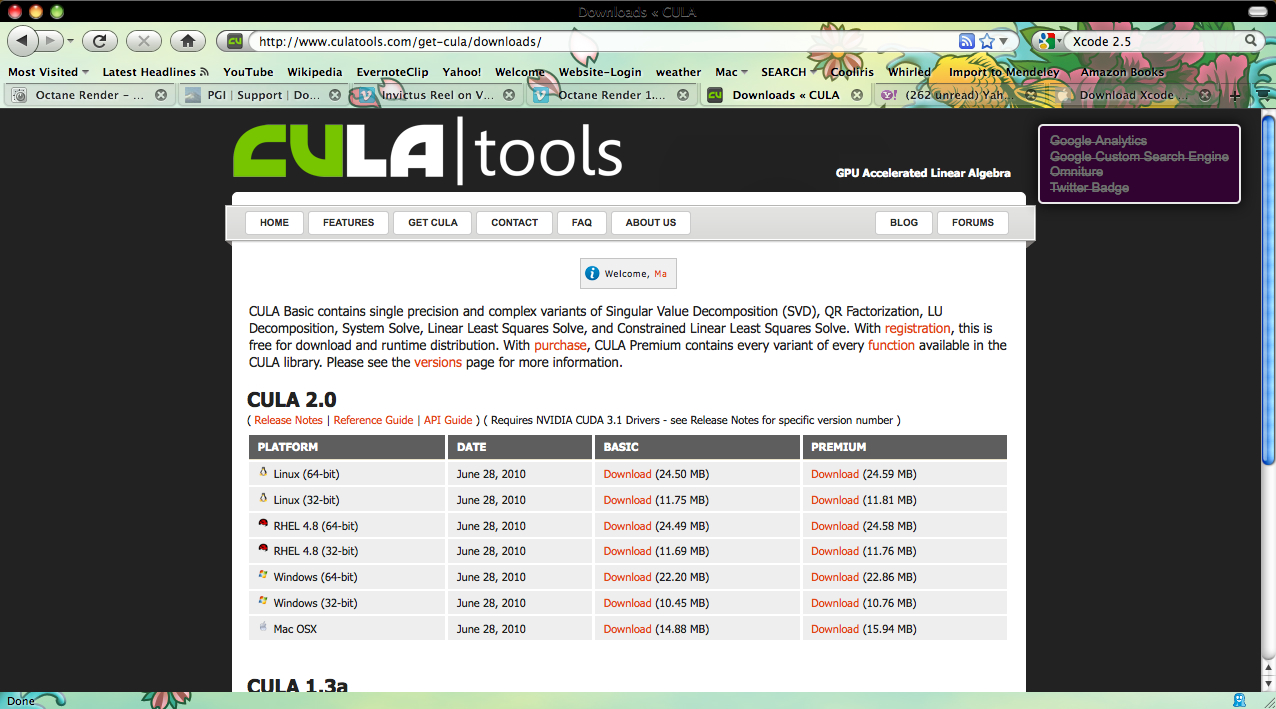The image size is (1276, 709).
Task: Close the PGI Support tab
Action: (x=335, y=95)
